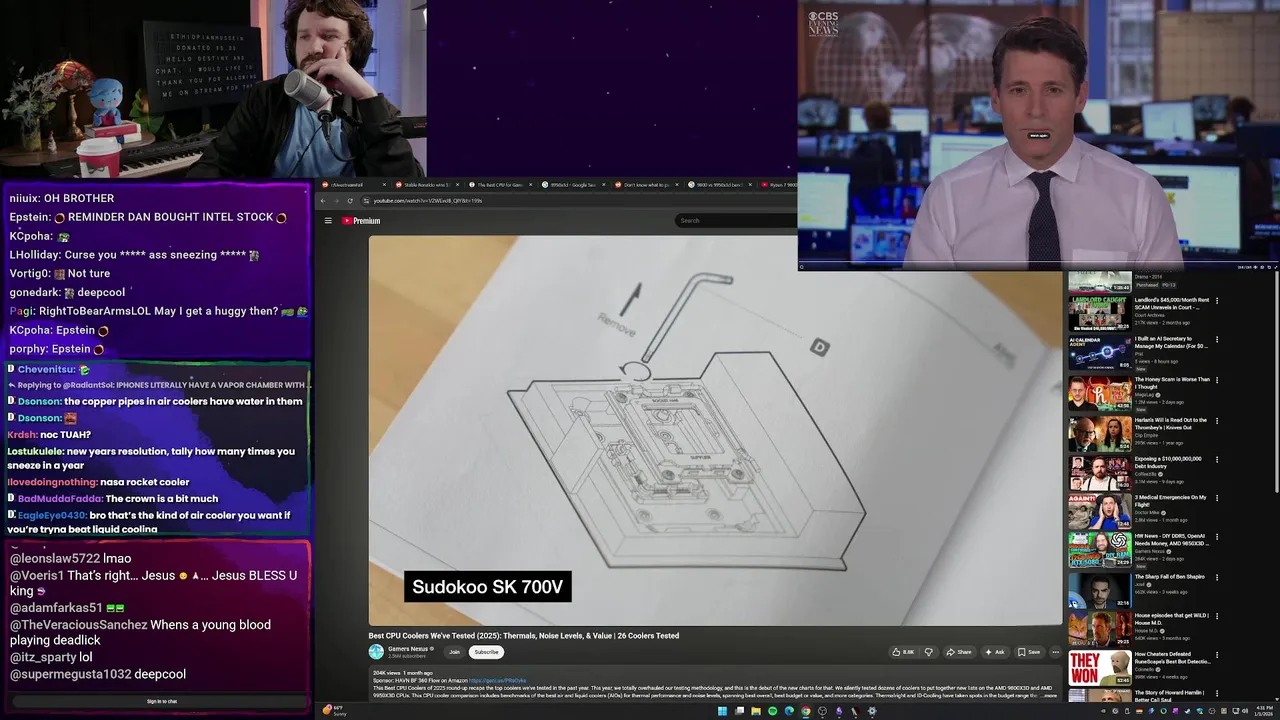
Task: Open options menu for HW News video
Action: click(1217, 537)
